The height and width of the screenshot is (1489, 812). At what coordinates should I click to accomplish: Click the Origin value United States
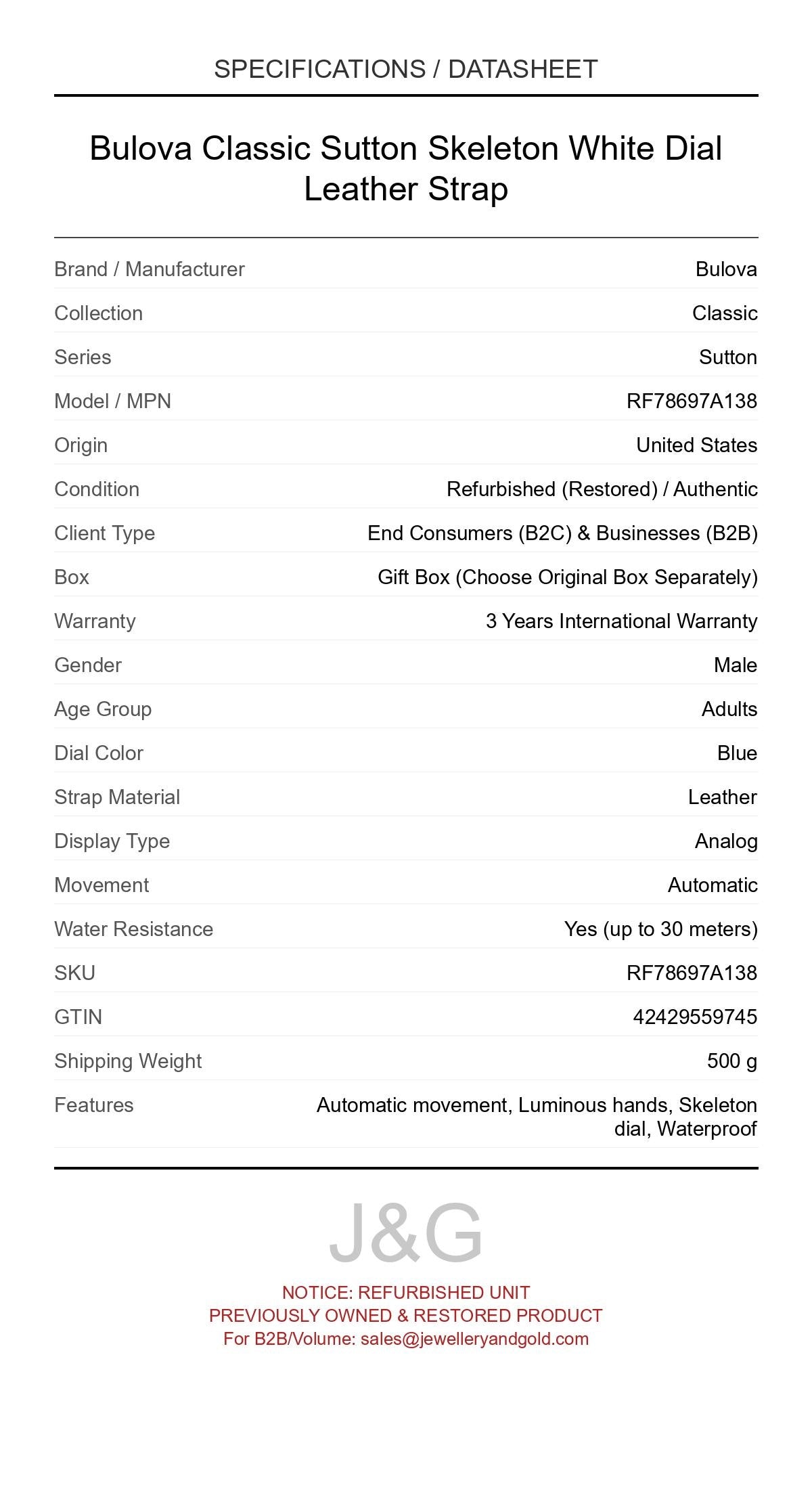(696, 445)
